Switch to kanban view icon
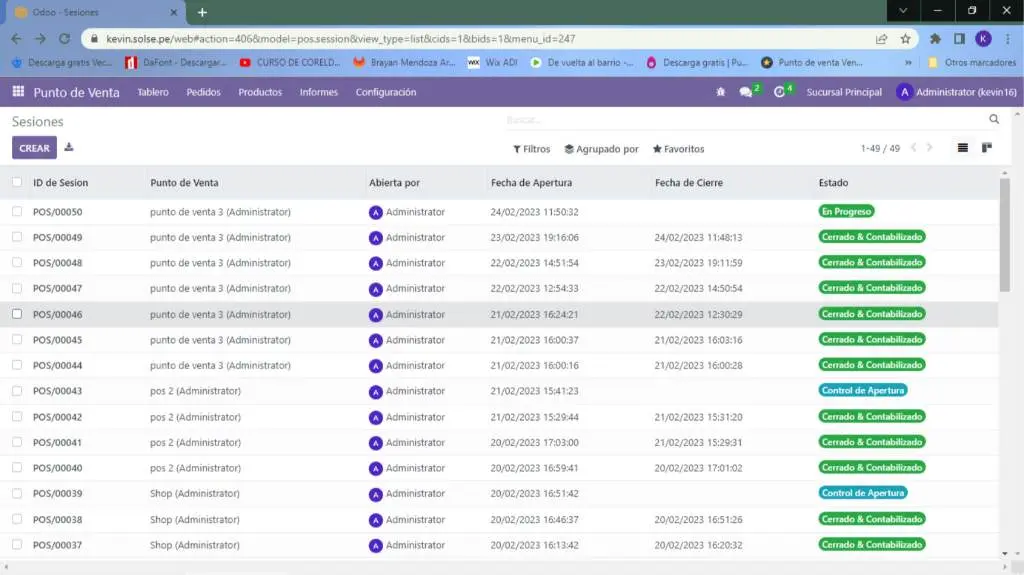1024x575 pixels. 987,148
